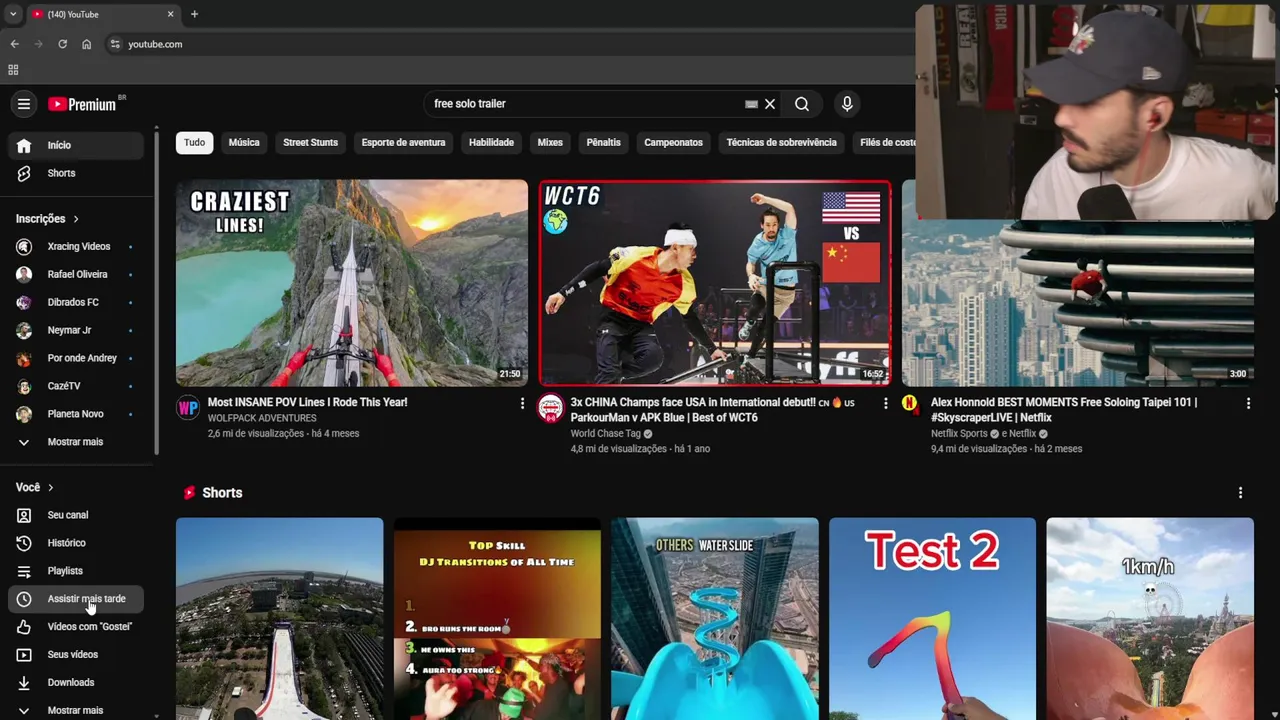Open Por onde Andrey subscription
This screenshot has width=1280, height=720.
[x=76, y=358]
